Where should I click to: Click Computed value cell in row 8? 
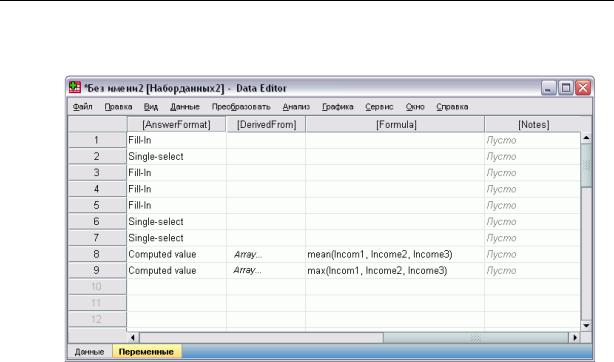click(x=177, y=254)
